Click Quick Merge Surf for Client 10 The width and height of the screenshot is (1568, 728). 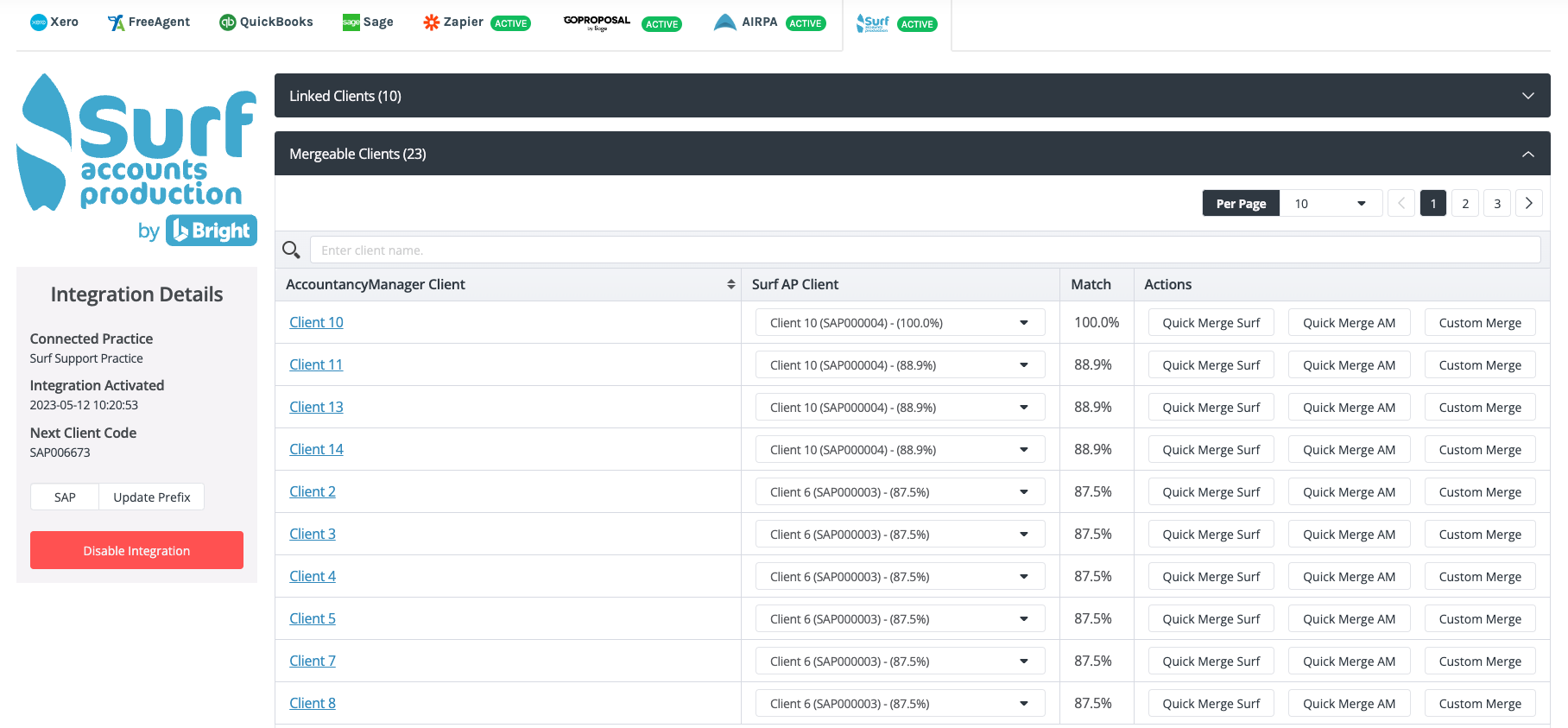pyautogui.click(x=1211, y=323)
